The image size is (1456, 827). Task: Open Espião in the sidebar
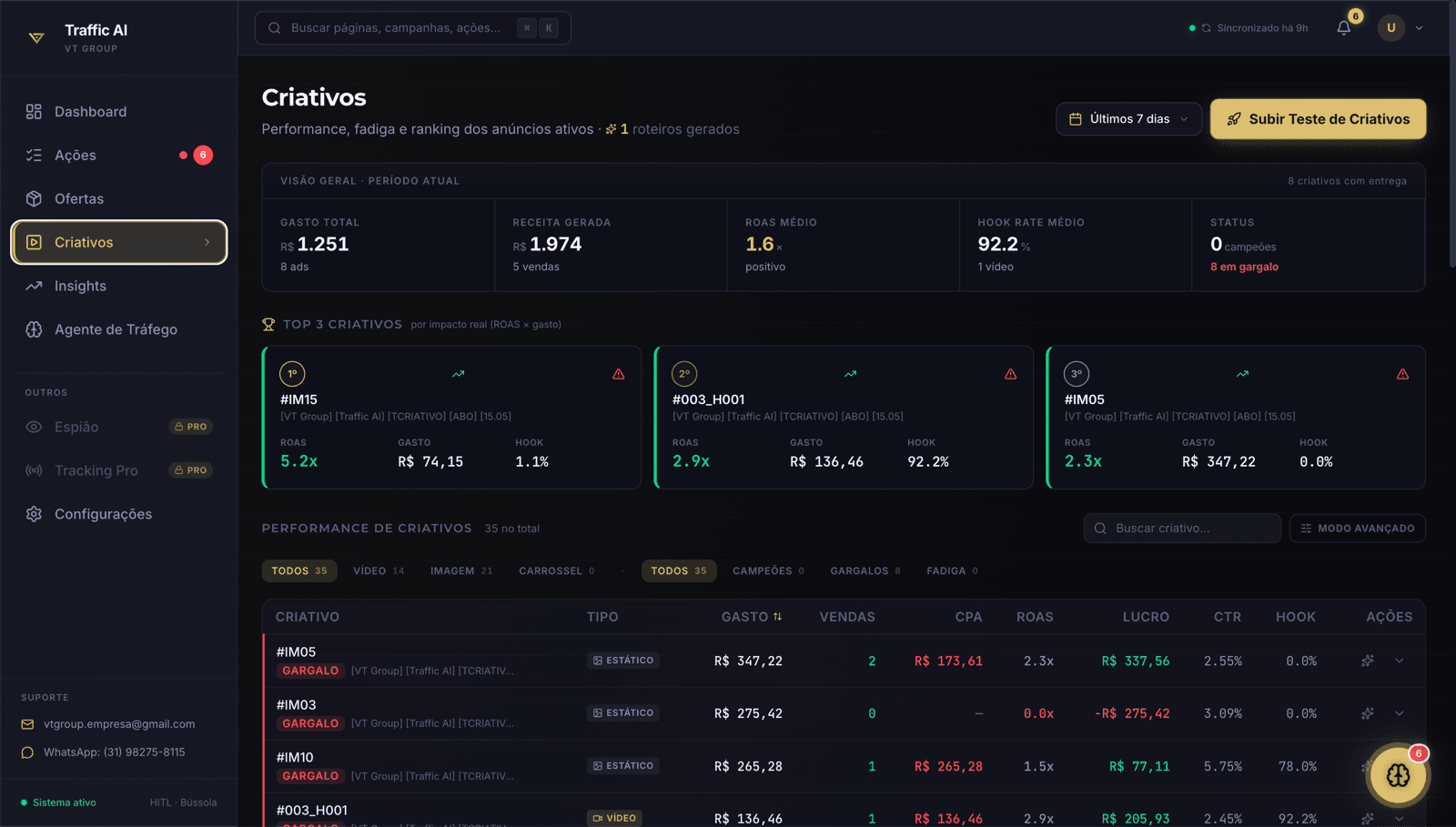click(118, 427)
